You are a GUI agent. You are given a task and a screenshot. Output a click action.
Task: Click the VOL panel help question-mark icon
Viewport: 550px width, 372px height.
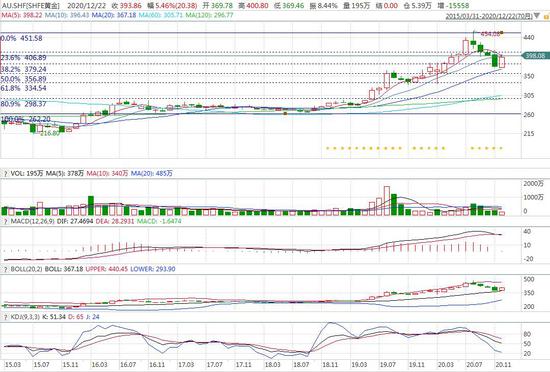click(5, 174)
